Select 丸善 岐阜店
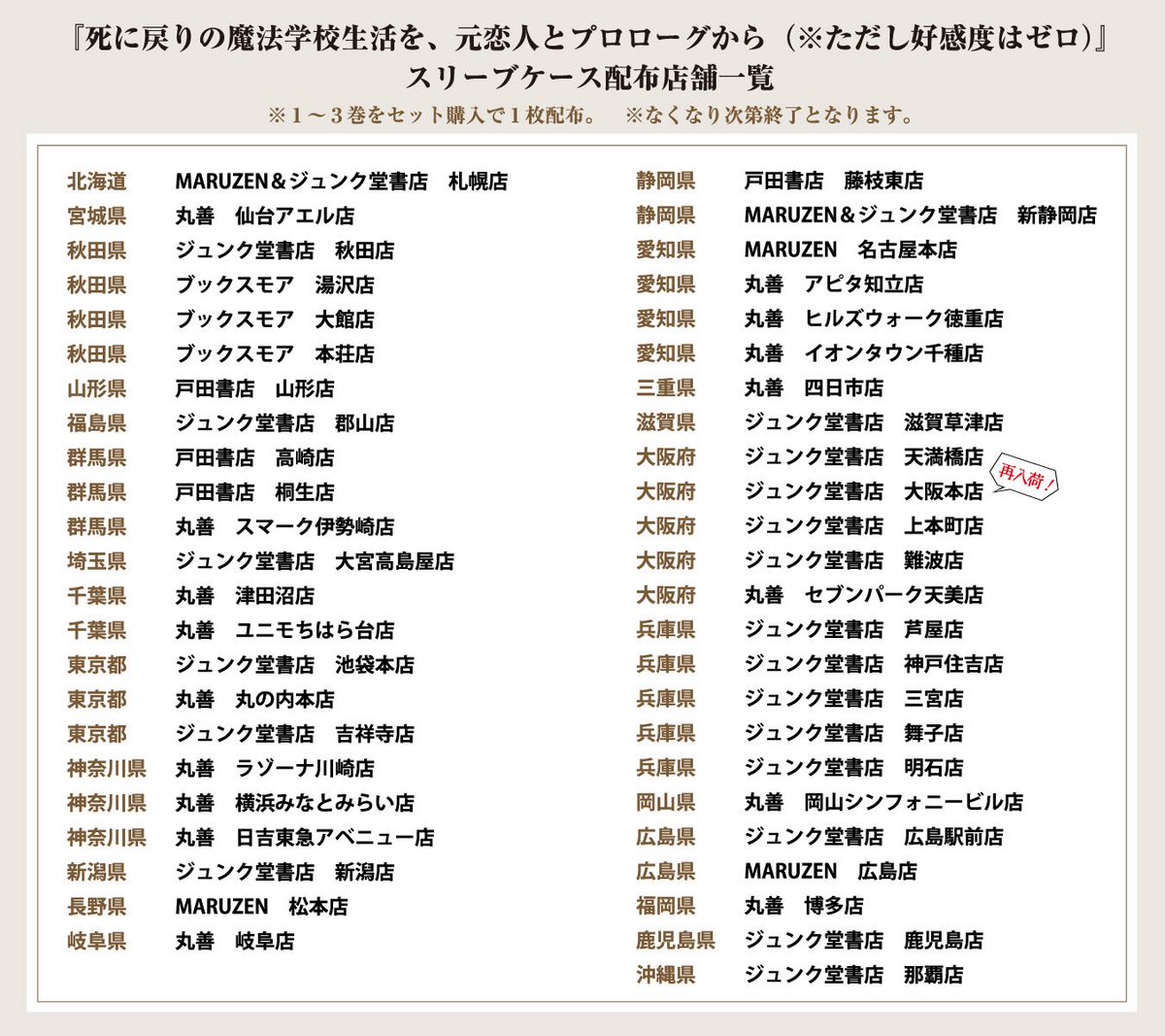 coord(235,941)
